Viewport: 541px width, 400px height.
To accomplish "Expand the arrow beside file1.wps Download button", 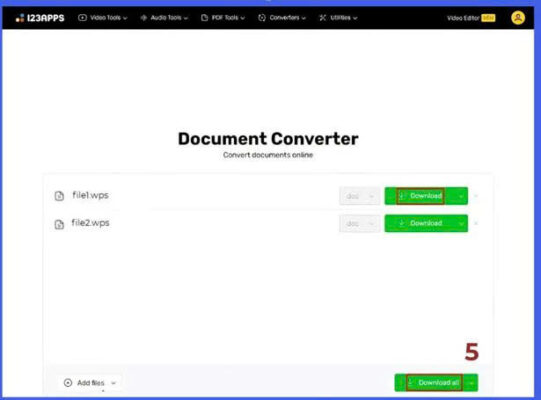I will click(x=461, y=196).
